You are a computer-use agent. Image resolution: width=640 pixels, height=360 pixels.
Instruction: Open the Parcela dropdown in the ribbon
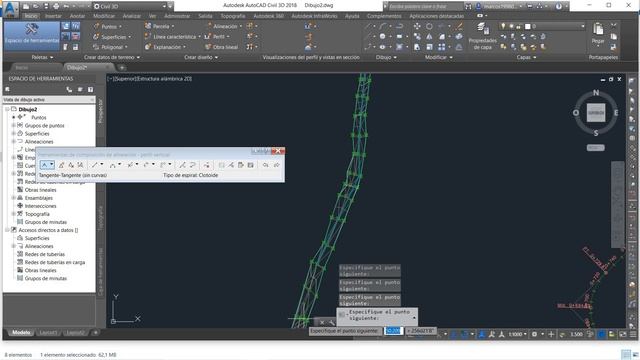click(160, 27)
